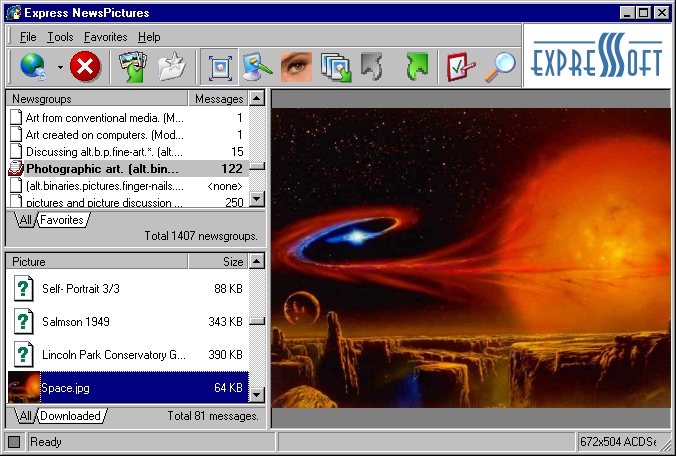Click the Space.jpg thumbnail
The height and width of the screenshot is (456, 676).
point(24,387)
